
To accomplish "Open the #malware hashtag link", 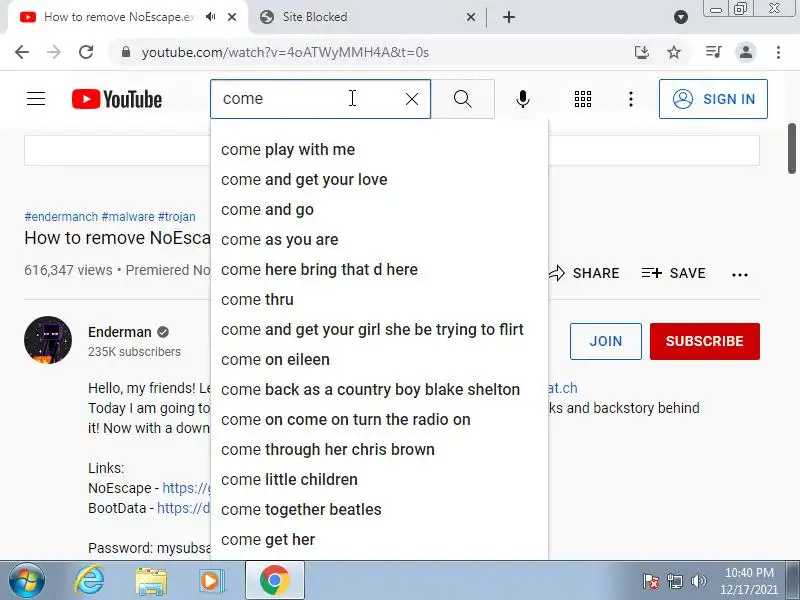I will [128, 217].
